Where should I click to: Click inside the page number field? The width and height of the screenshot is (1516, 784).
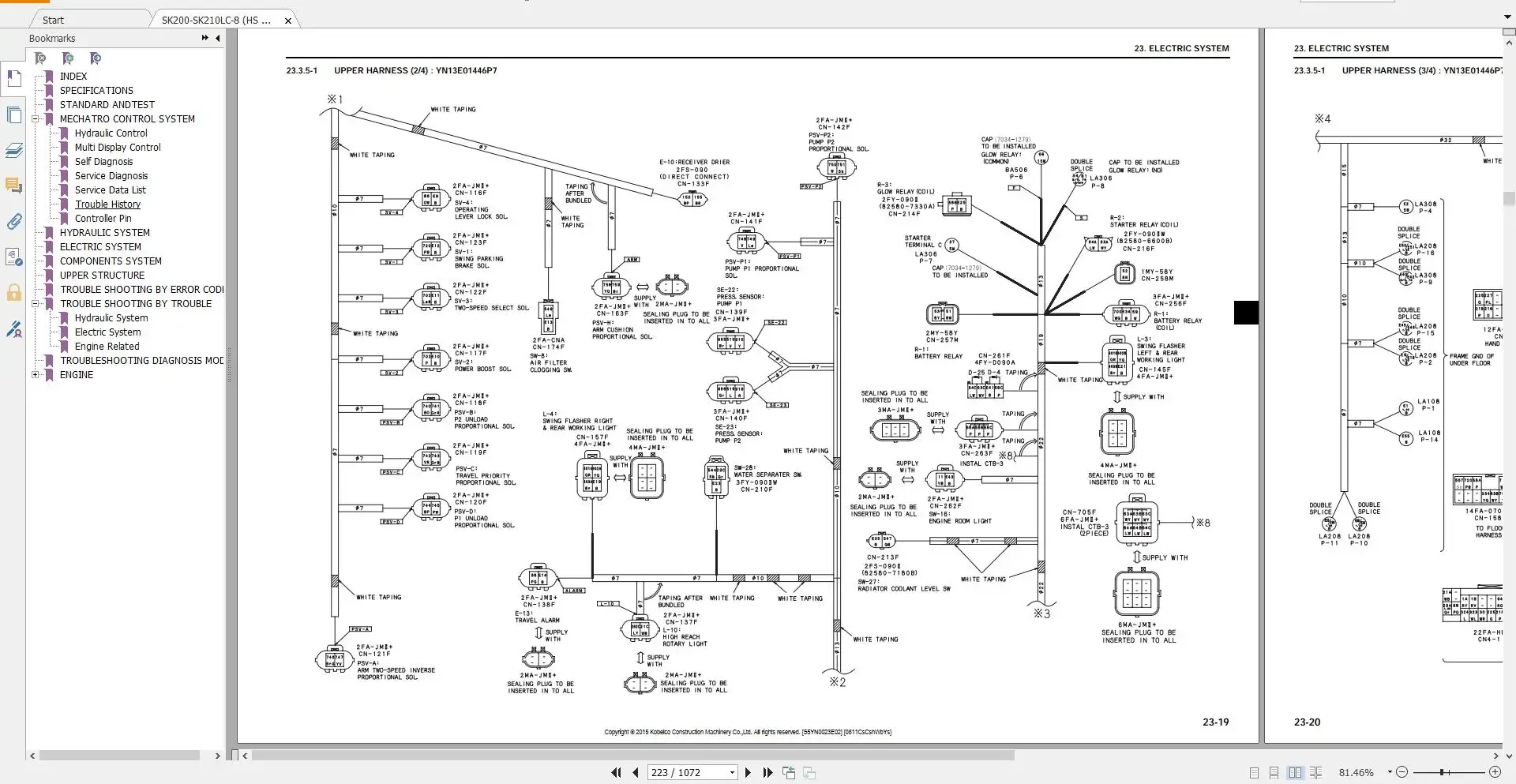pyautogui.click(x=685, y=772)
